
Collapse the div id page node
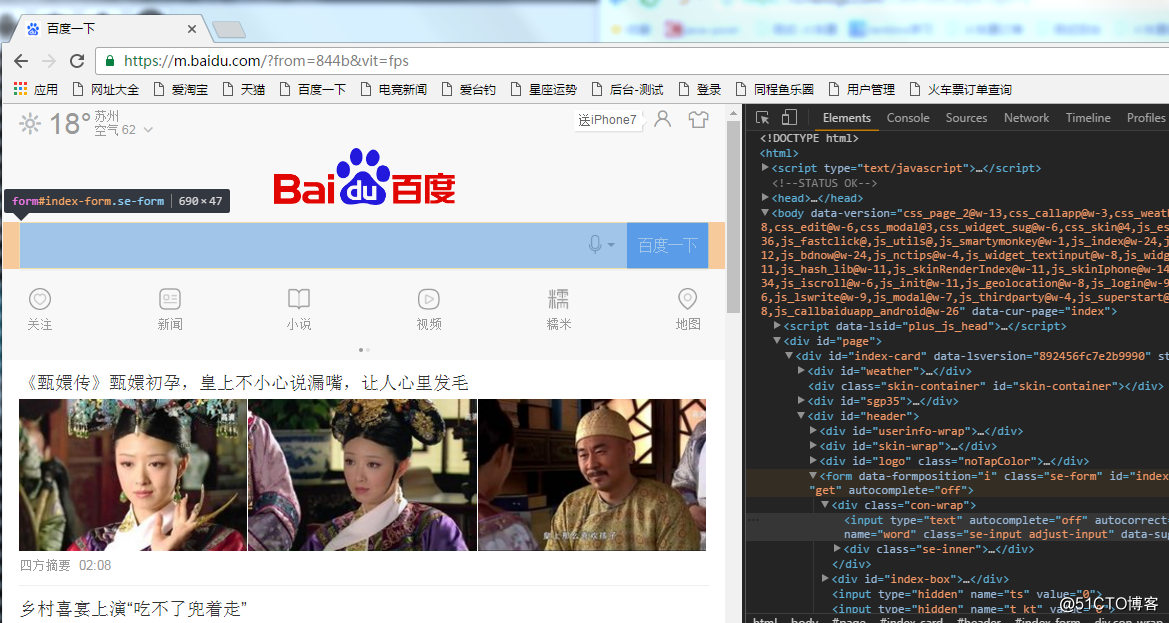[x=778, y=341]
